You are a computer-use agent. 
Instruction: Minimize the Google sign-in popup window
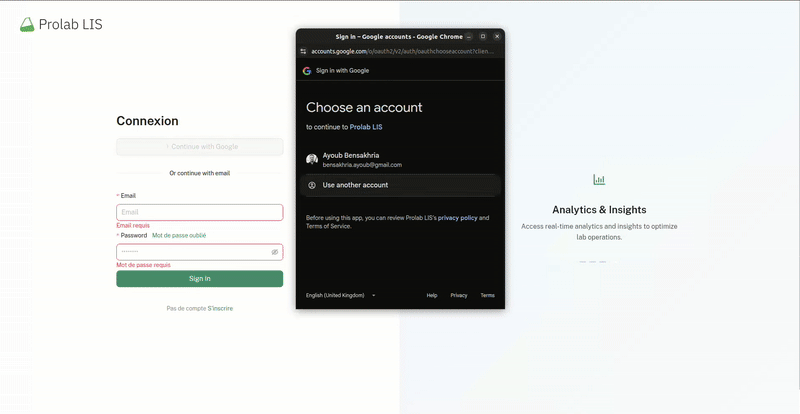coord(469,37)
